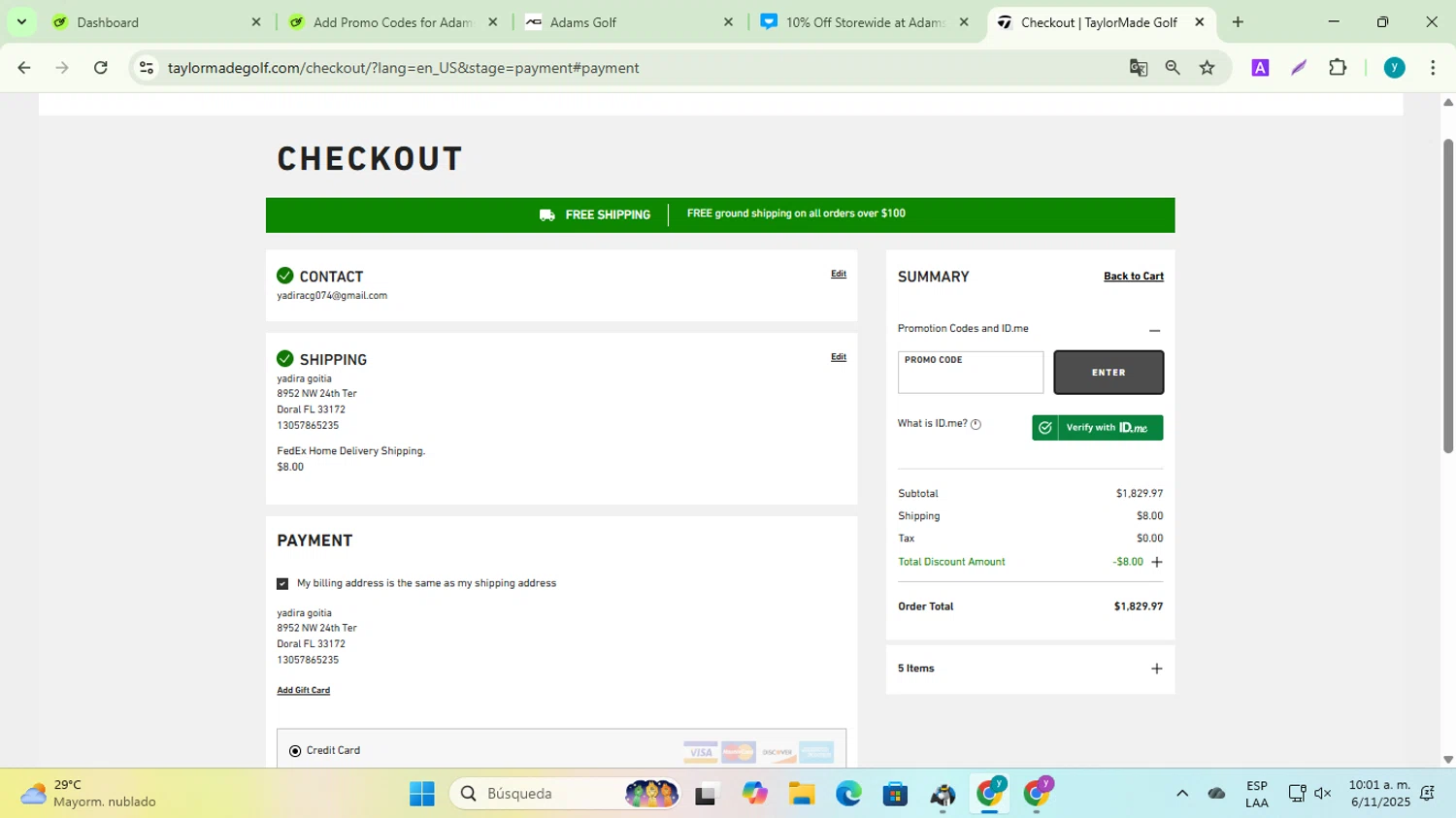1456x818 pixels.
Task: Click the Contact green checkmark icon
Action: (285, 276)
